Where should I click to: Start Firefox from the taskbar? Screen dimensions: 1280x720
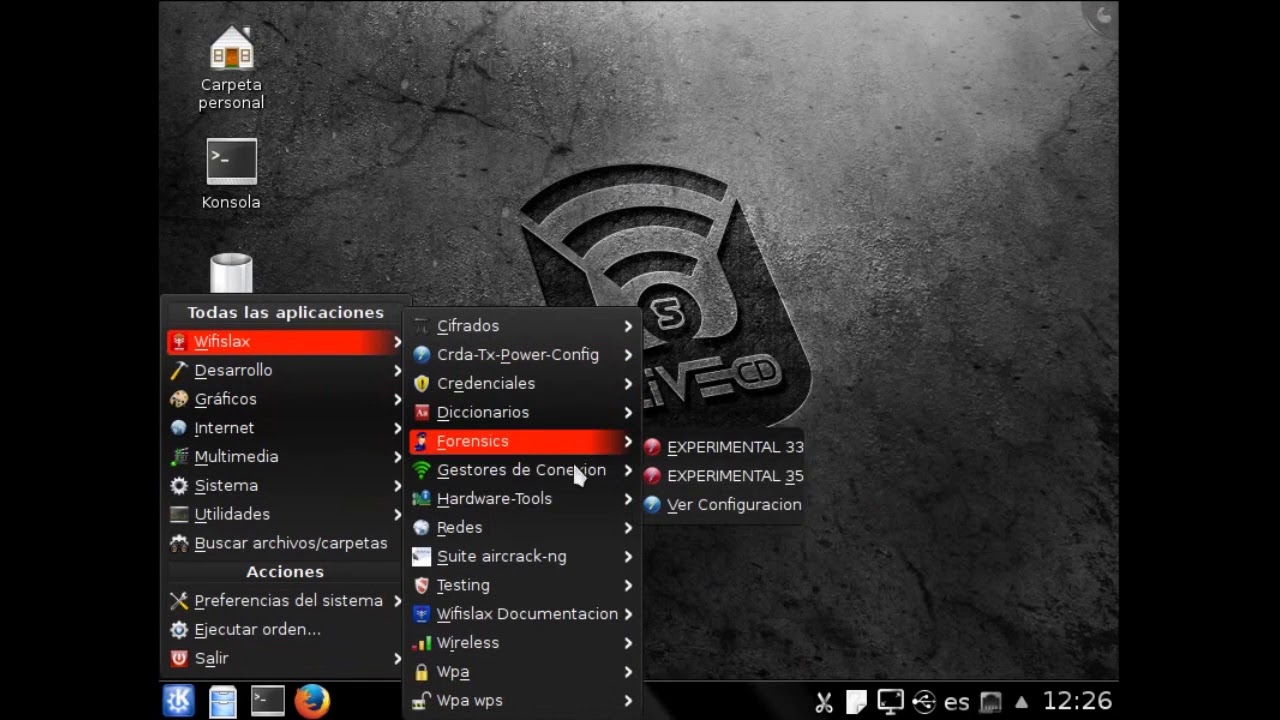(311, 701)
